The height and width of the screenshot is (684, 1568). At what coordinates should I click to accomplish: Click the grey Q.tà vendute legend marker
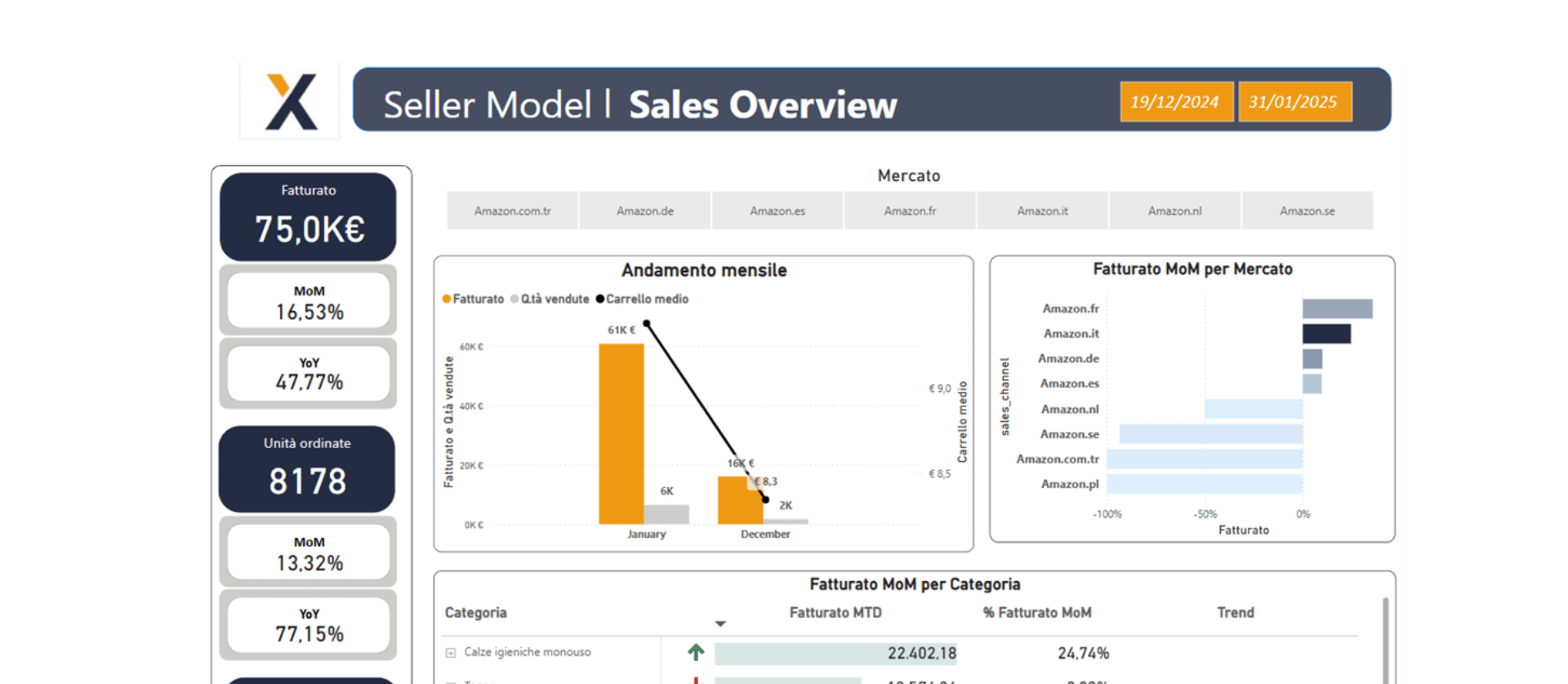point(514,299)
